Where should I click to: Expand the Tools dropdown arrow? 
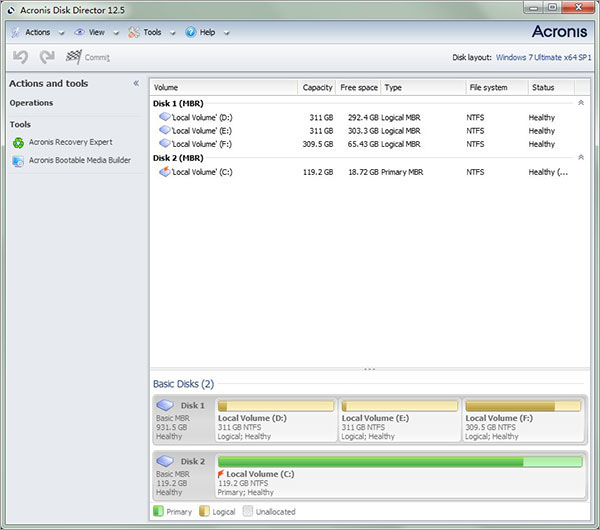pos(173,33)
